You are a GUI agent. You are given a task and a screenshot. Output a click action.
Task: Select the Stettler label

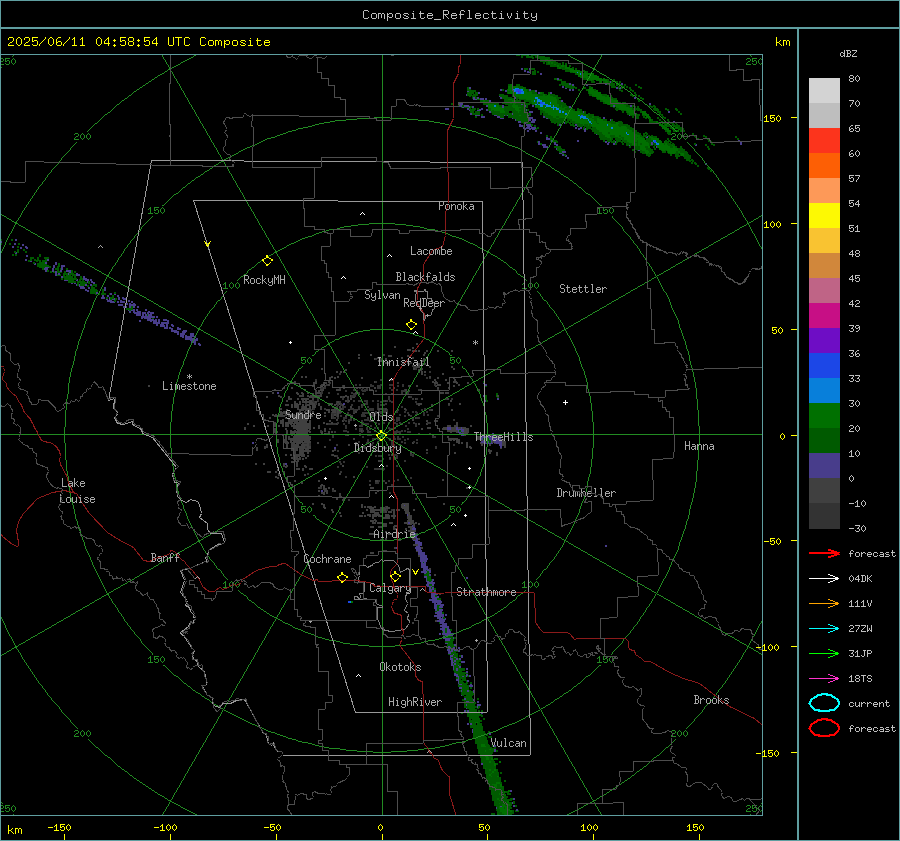click(x=583, y=289)
